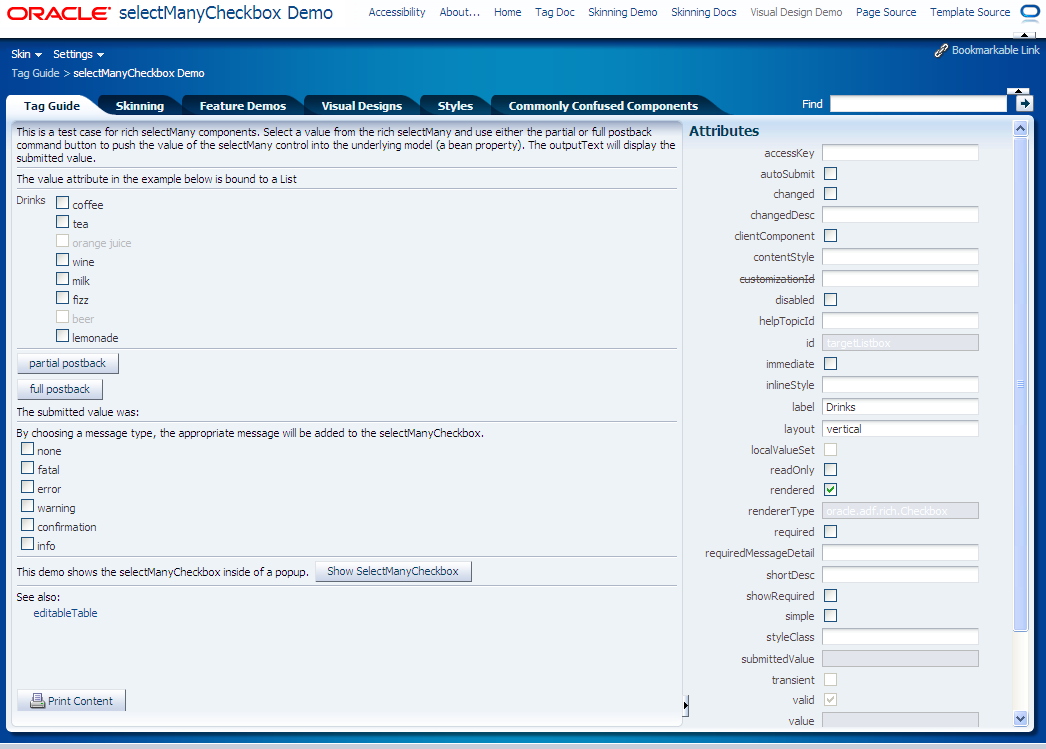Click the Print Content button

click(71, 700)
